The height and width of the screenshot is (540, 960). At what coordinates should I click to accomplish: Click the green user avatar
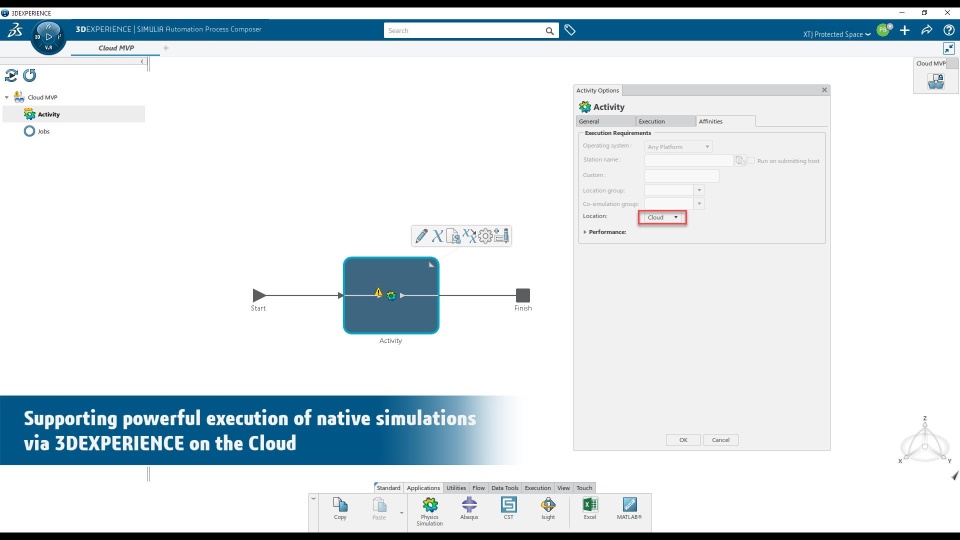click(x=883, y=30)
